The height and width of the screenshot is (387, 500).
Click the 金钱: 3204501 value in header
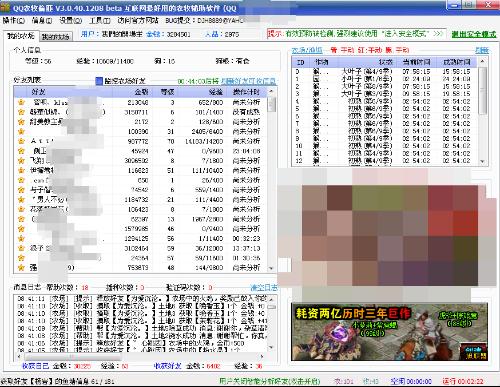[x=168, y=34]
